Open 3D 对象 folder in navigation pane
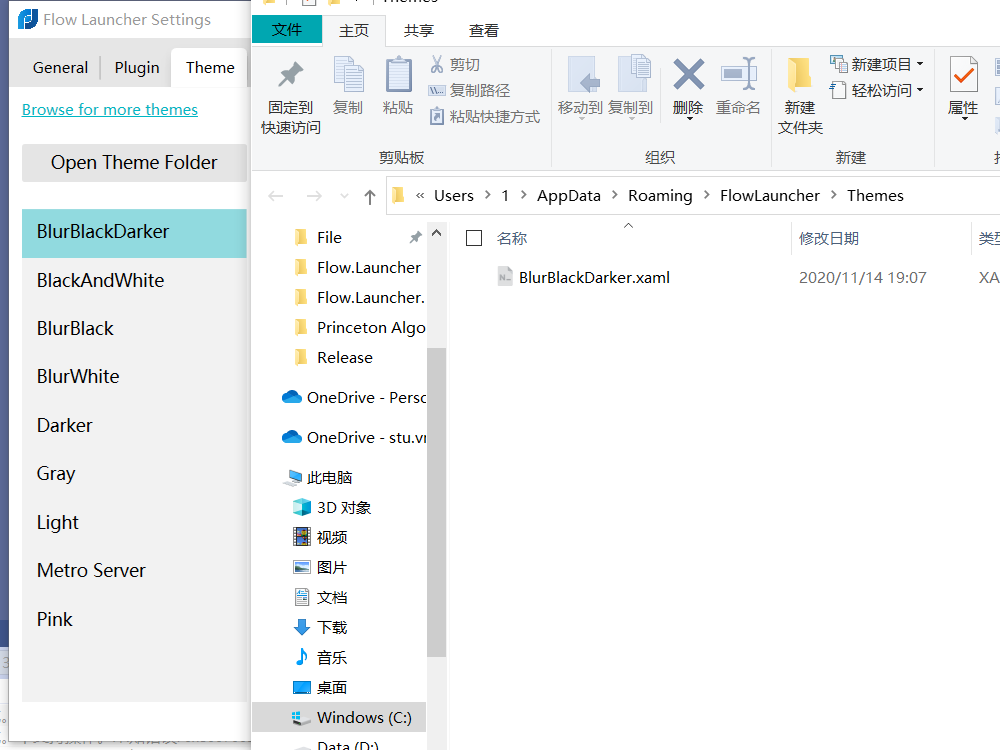The image size is (1000, 750). click(x=344, y=508)
